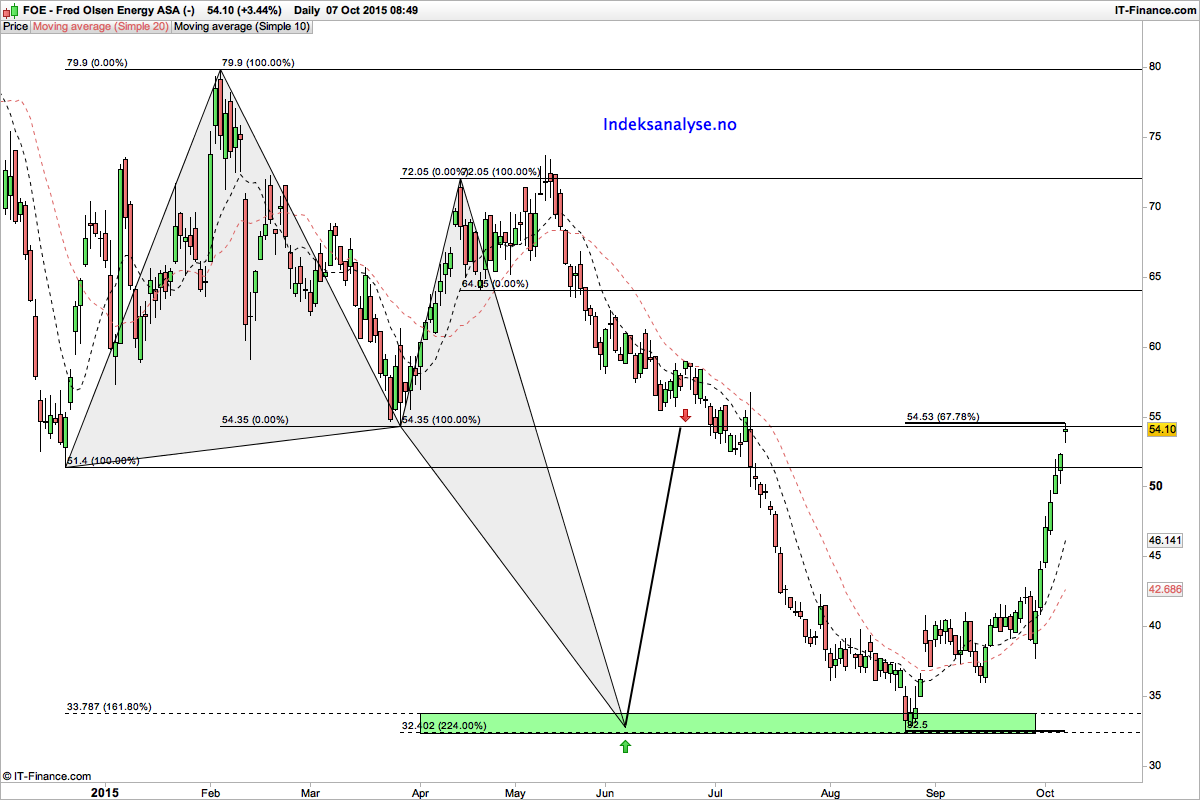Click the red 42.686 moving average tag
Image resolution: width=1200 pixels, height=800 pixels.
[1165, 590]
